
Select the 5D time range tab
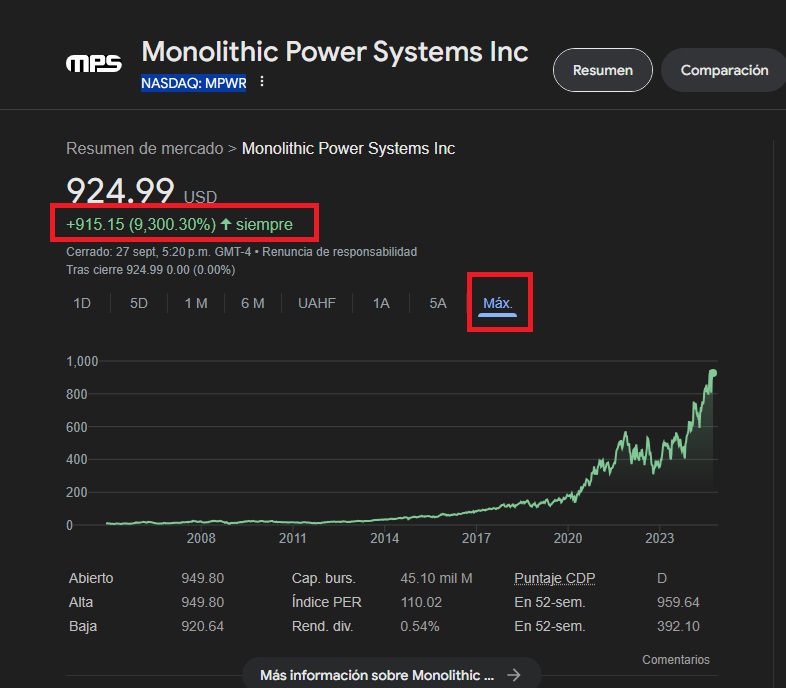tap(139, 303)
